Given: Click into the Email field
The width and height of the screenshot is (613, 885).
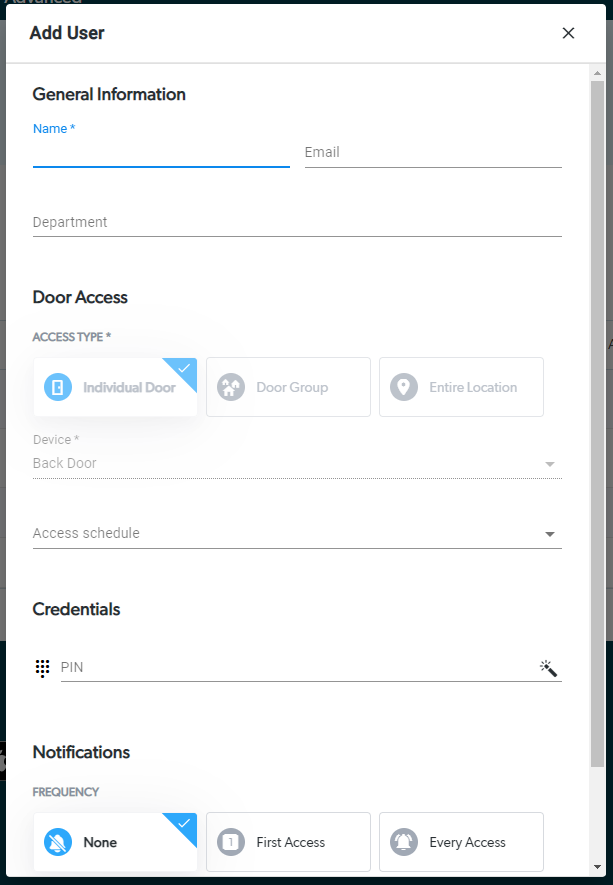Looking at the screenshot, I should point(433,152).
